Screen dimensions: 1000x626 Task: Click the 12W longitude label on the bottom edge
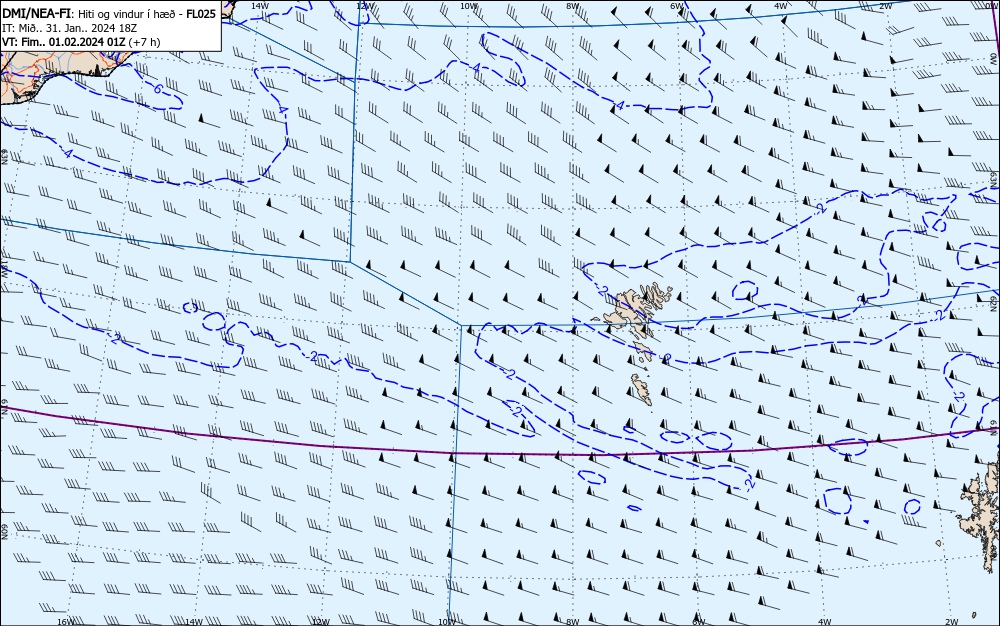click(x=321, y=622)
